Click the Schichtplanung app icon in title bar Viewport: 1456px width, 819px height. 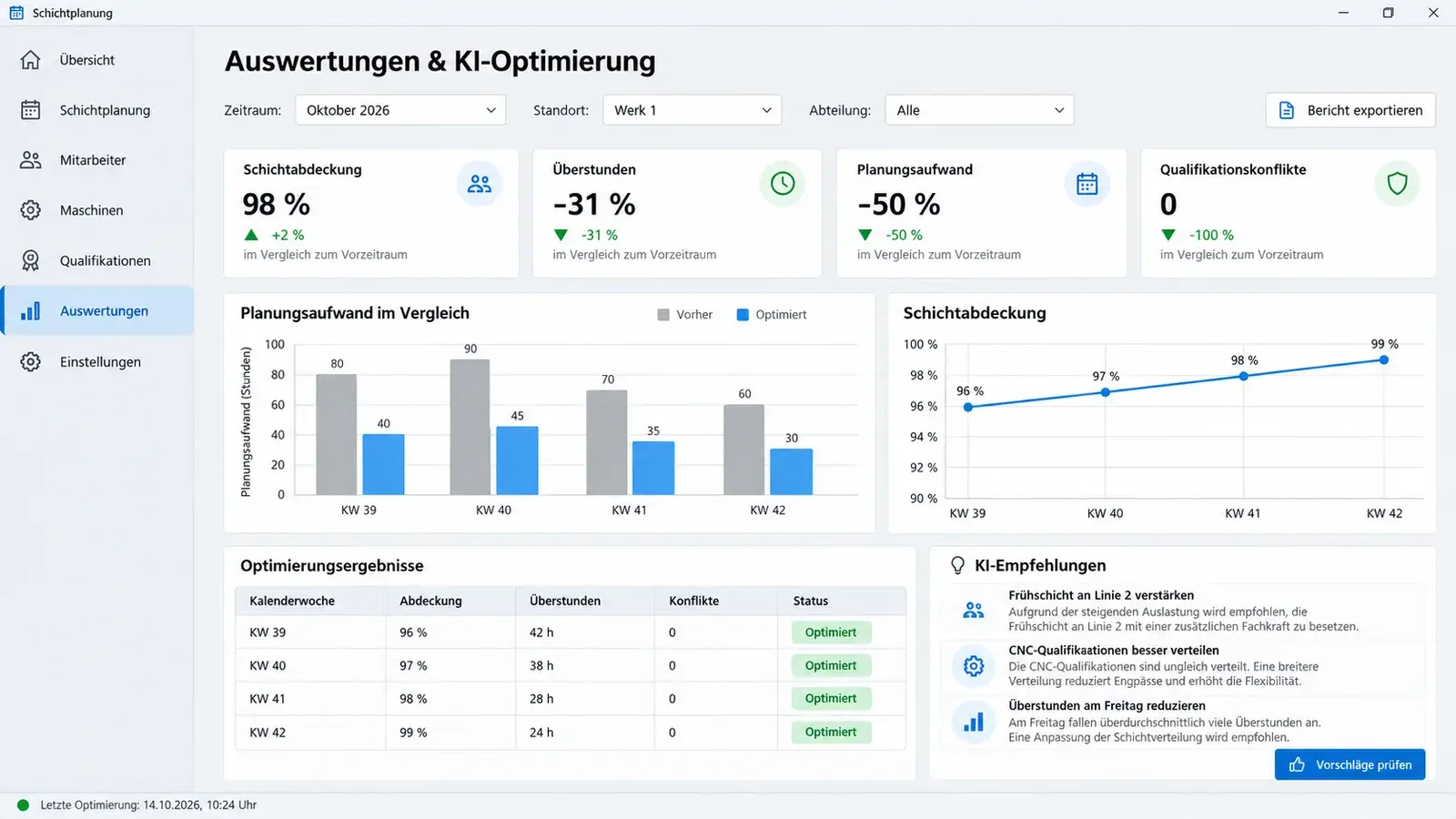(x=16, y=13)
